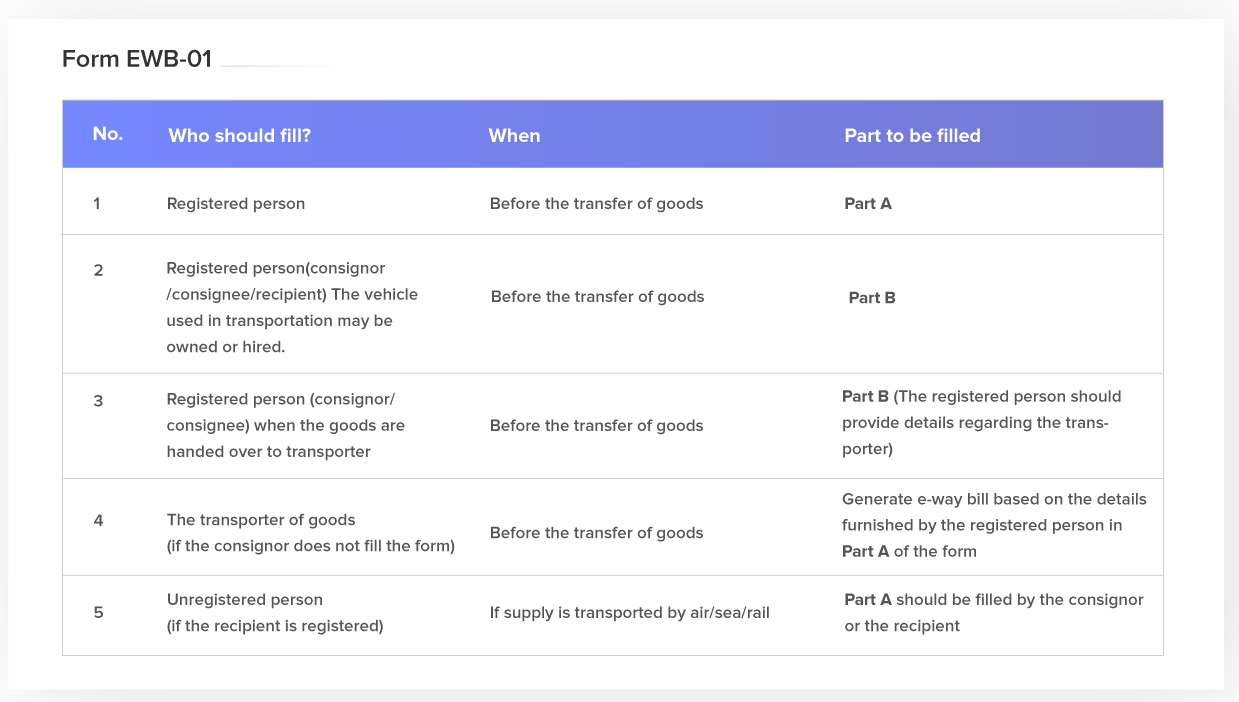Click the "No." column header
This screenshot has width=1239, height=702.
(107, 134)
